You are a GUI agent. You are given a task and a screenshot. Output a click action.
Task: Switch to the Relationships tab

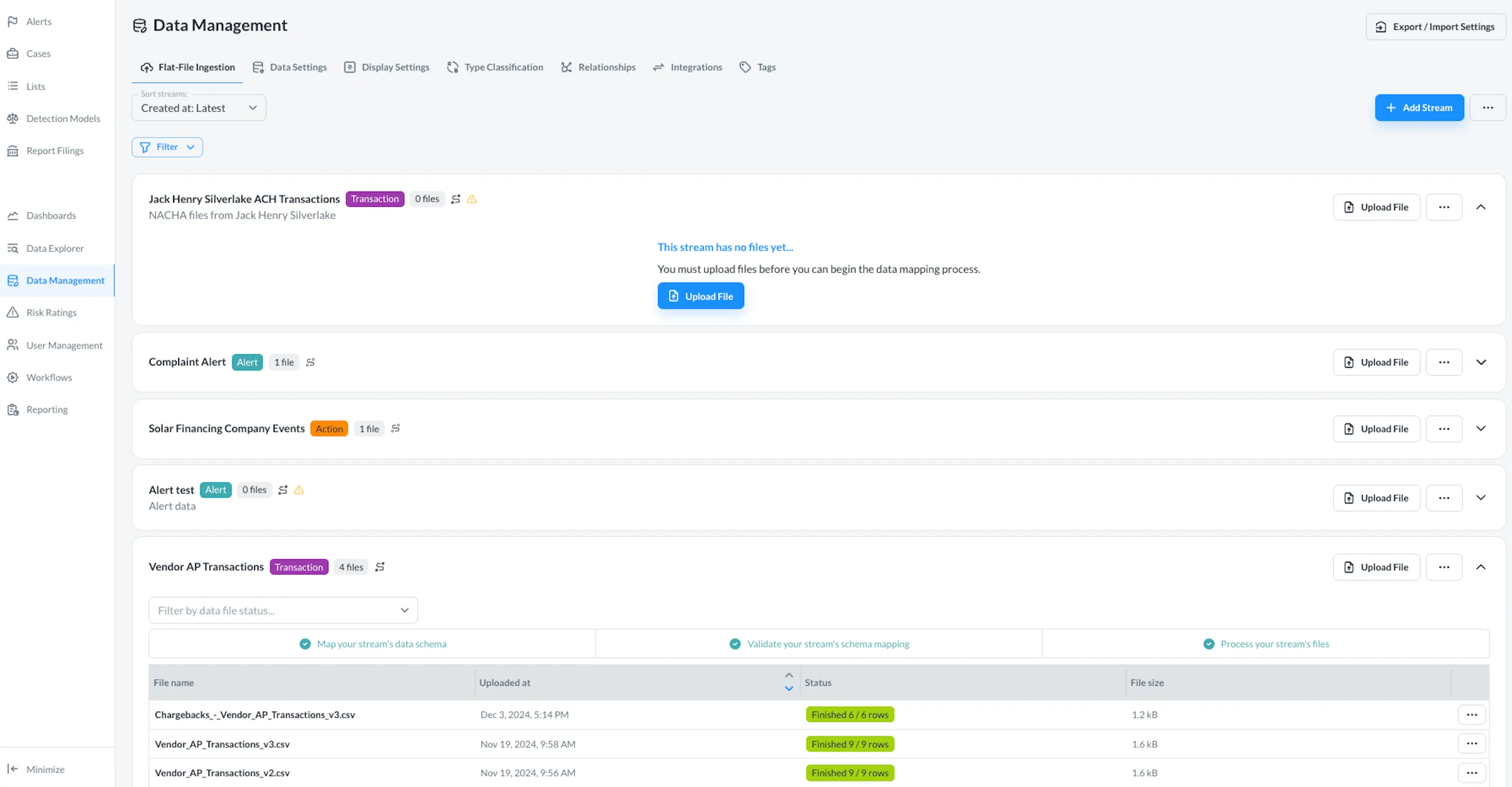pos(598,67)
